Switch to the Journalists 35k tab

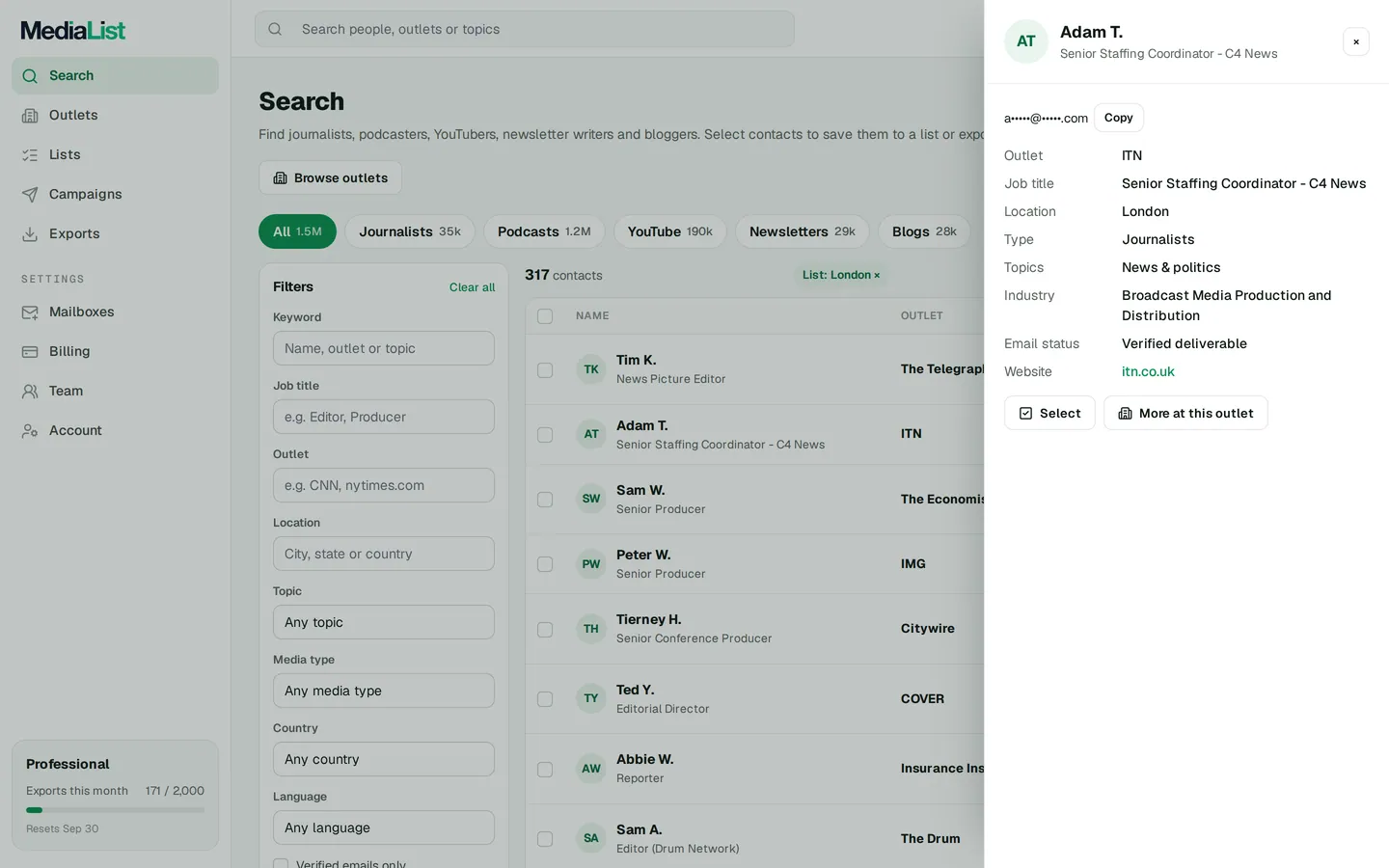coord(410,231)
